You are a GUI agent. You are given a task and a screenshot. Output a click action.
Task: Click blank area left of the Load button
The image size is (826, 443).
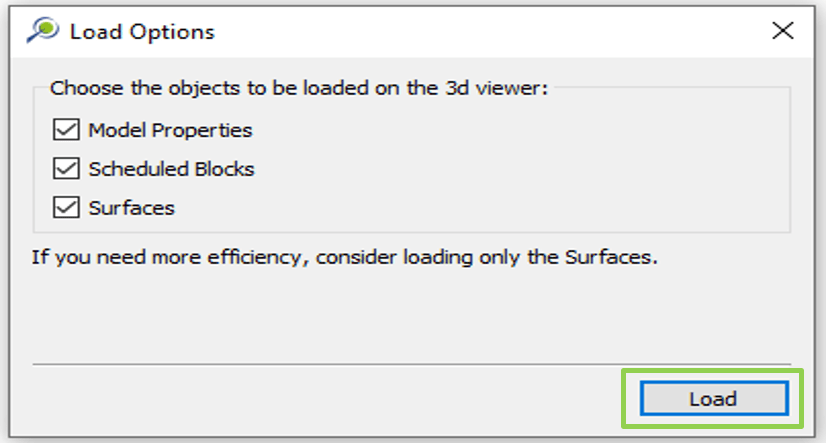pos(330,399)
